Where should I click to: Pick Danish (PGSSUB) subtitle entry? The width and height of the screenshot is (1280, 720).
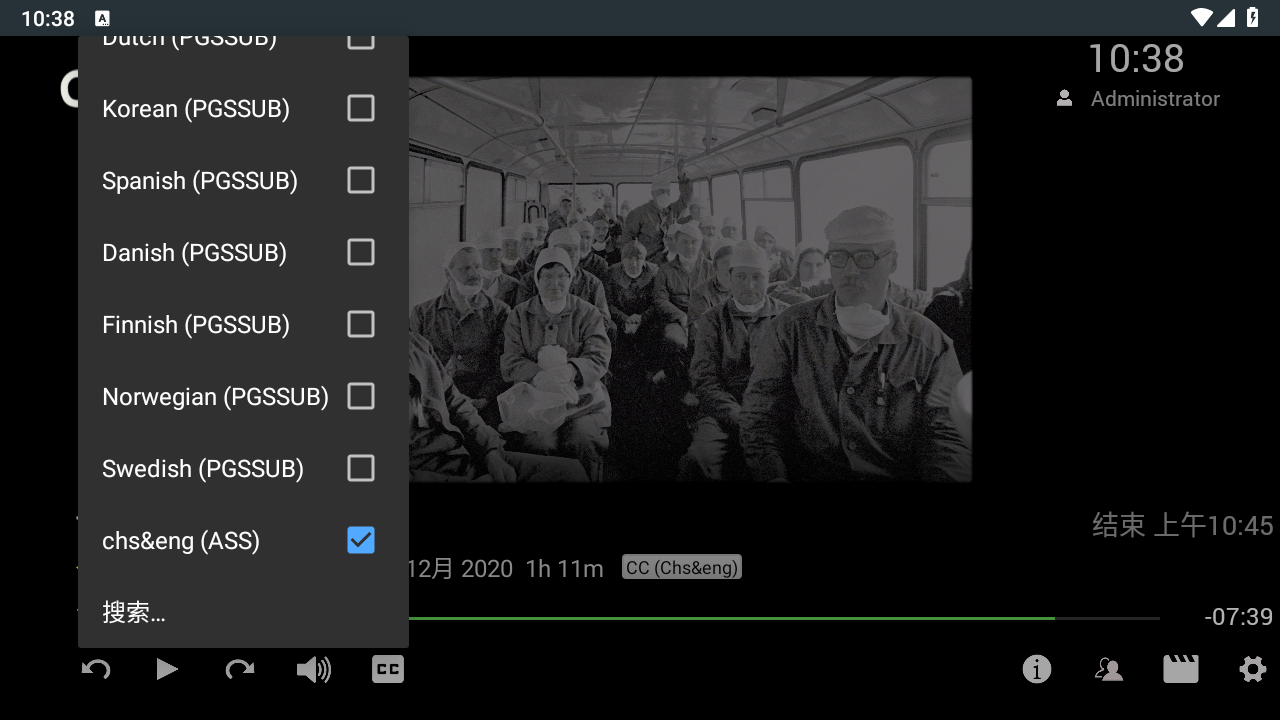[244, 252]
